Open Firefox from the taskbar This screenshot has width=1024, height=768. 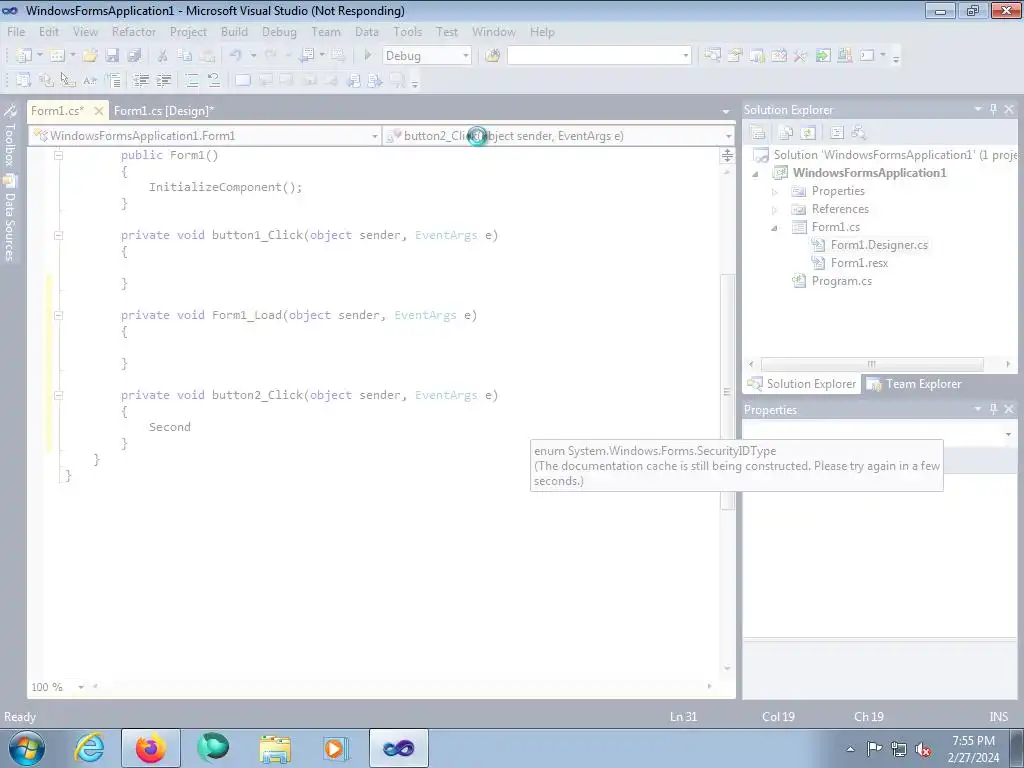click(151, 748)
